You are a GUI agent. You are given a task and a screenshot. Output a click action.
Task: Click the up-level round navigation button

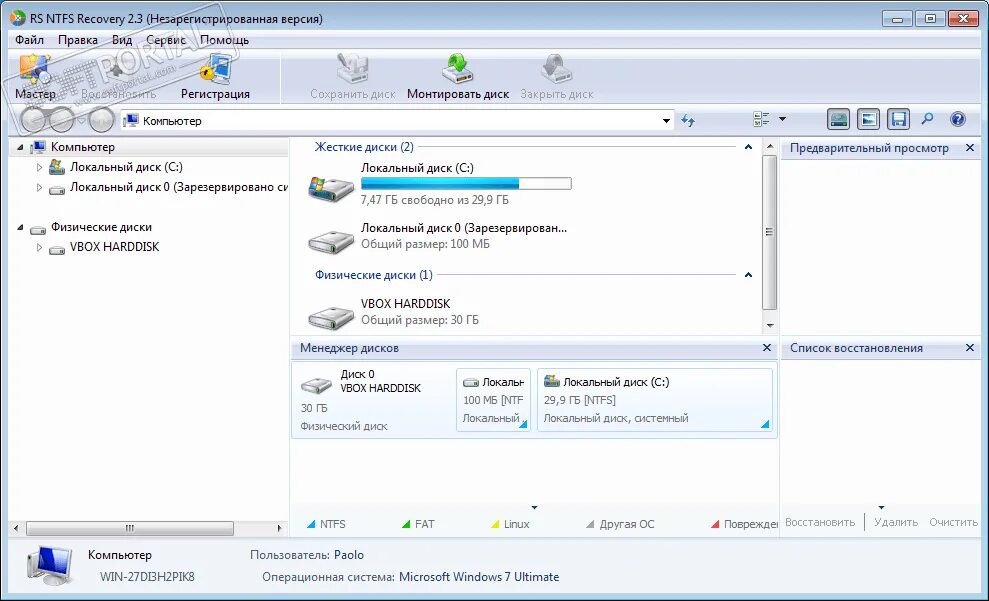[x=101, y=120]
